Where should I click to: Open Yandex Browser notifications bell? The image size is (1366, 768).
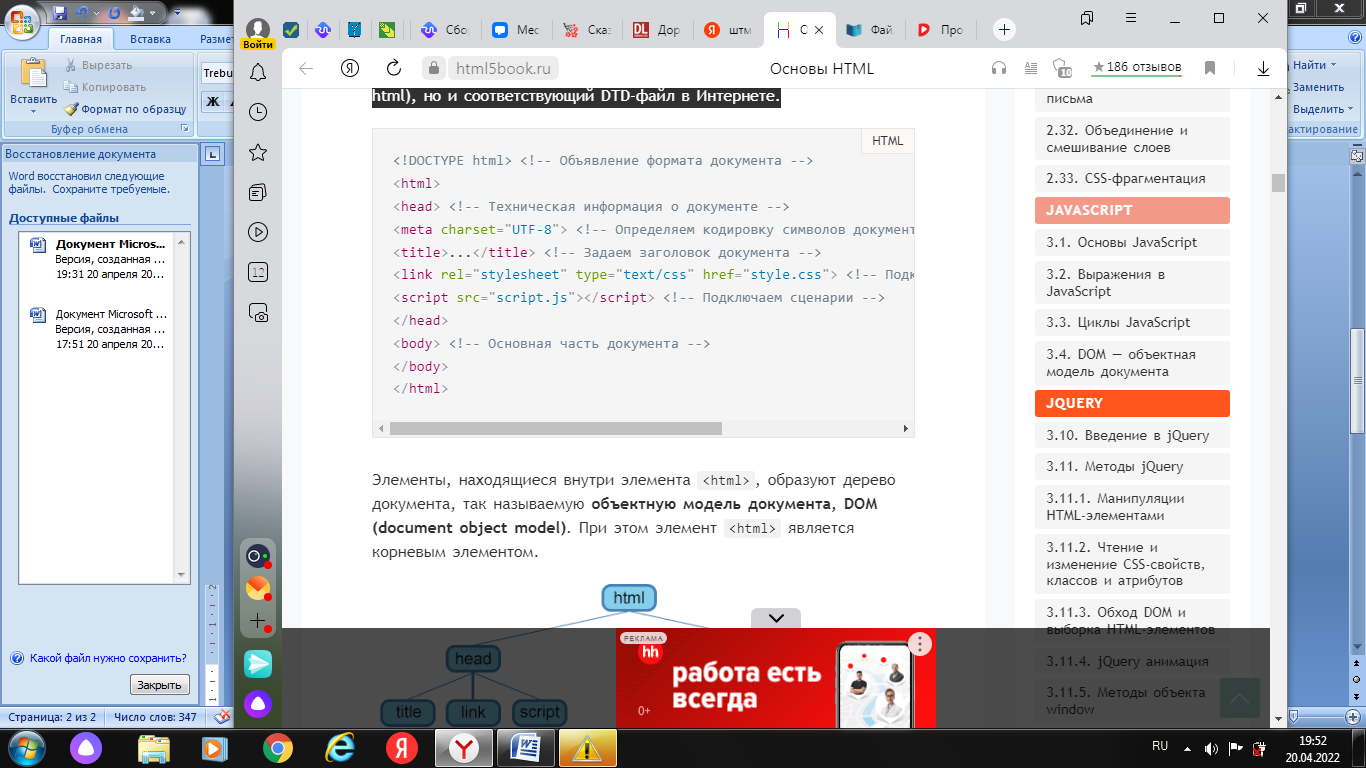258,72
